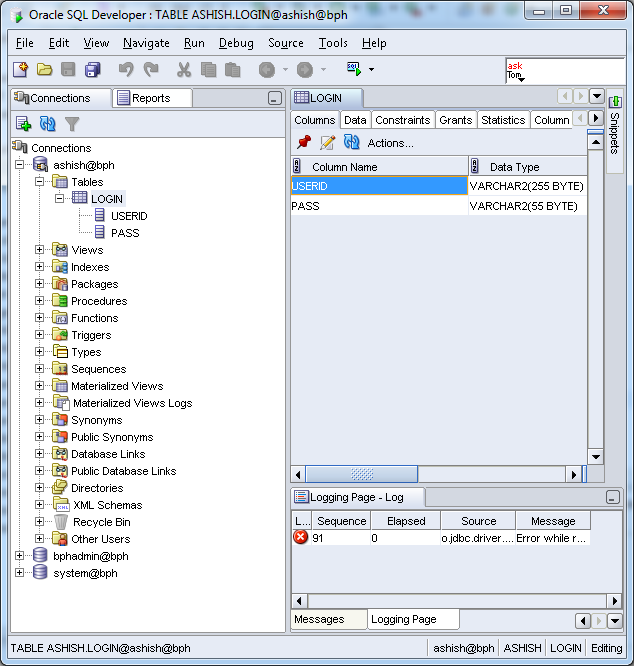Viewport: 634px width, 666px height.
Task: Open the Back history dropdown arrow
Action: point(285,70)
